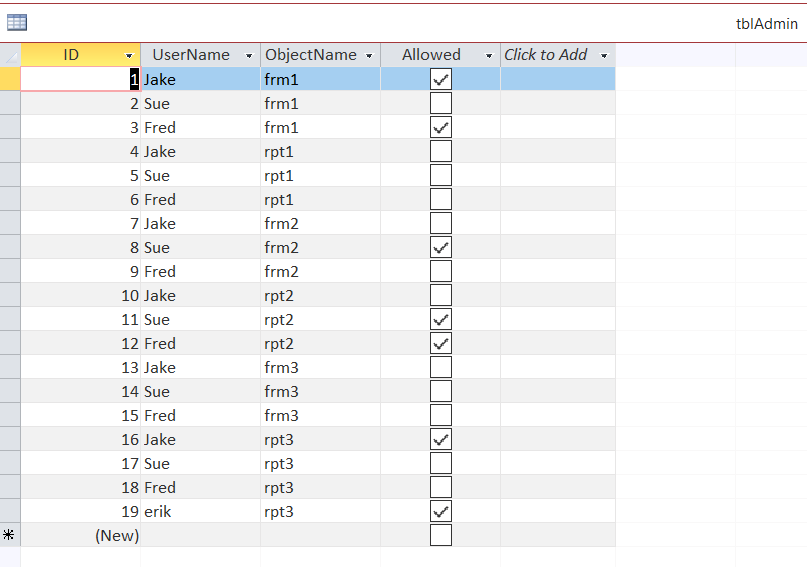Click ObjectName 'rpt2' in record 10
The image size is (807, 567).
click(x=320, y=295)
